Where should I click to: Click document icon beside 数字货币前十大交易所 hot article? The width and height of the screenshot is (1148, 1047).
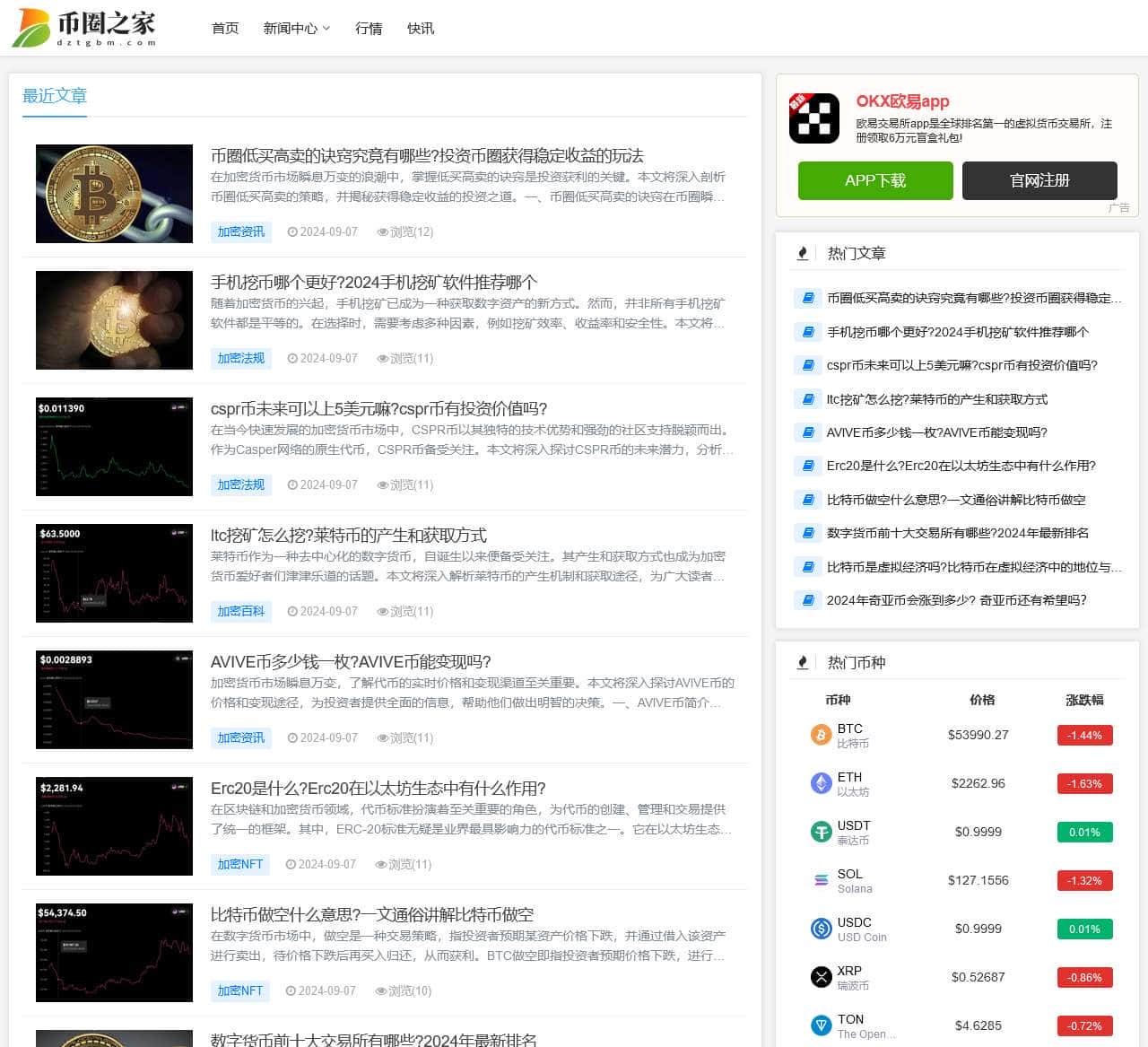click(807, 533)
